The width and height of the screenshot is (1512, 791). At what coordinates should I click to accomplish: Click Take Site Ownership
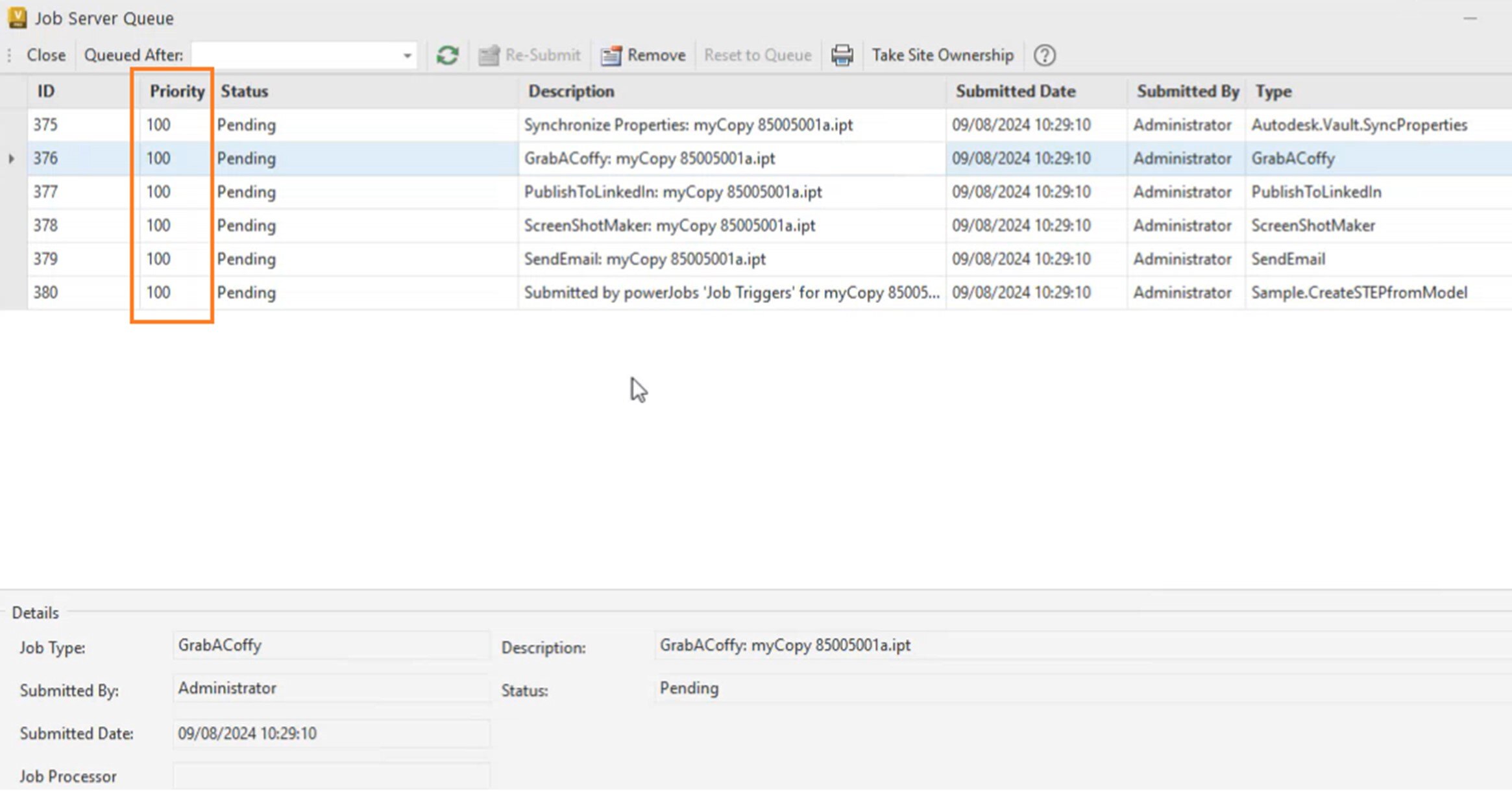tap(942, 55)
